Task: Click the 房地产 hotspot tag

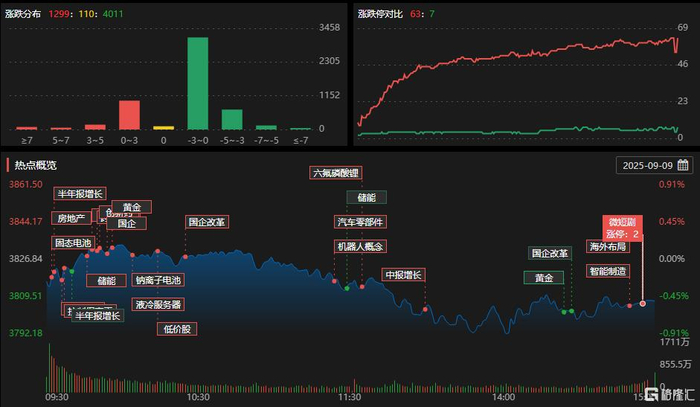Action: coord(71,218)
